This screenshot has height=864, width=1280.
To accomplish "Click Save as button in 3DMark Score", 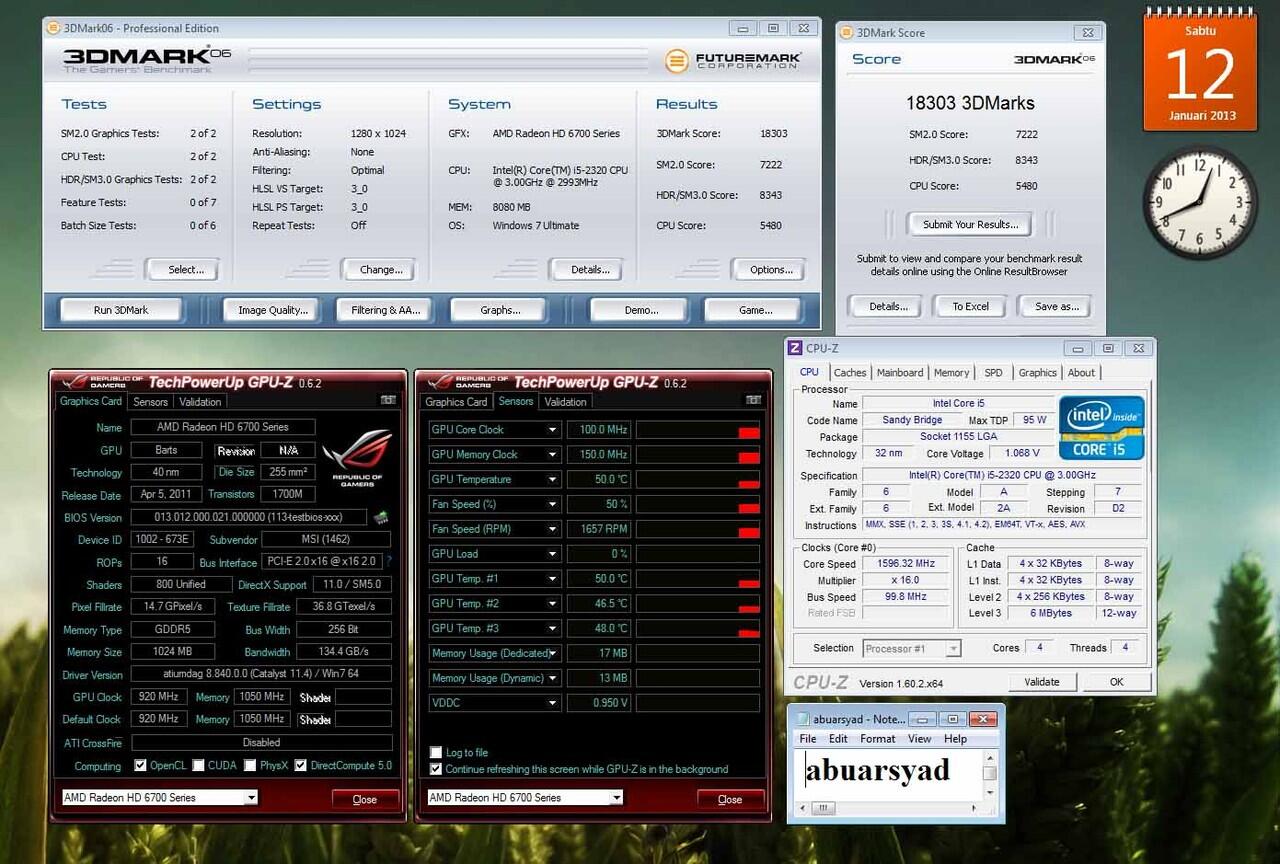I will click(x=1057, y=307).
